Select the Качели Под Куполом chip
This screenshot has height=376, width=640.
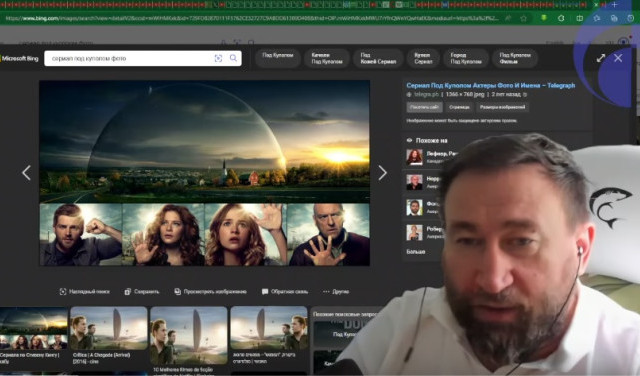pos(327,58)
